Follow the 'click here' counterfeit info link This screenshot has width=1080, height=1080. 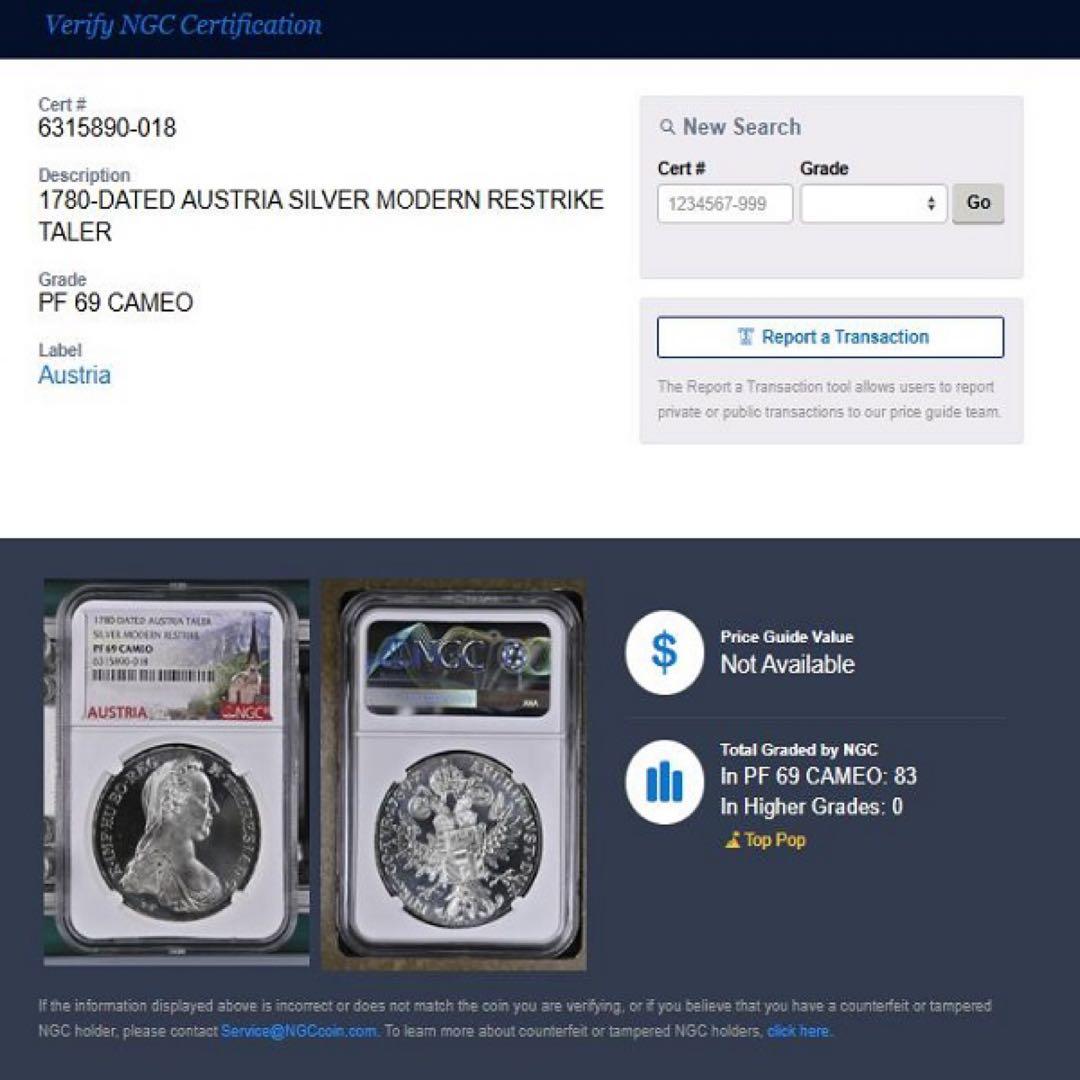pyautogui.click(x=798, y=1031)
